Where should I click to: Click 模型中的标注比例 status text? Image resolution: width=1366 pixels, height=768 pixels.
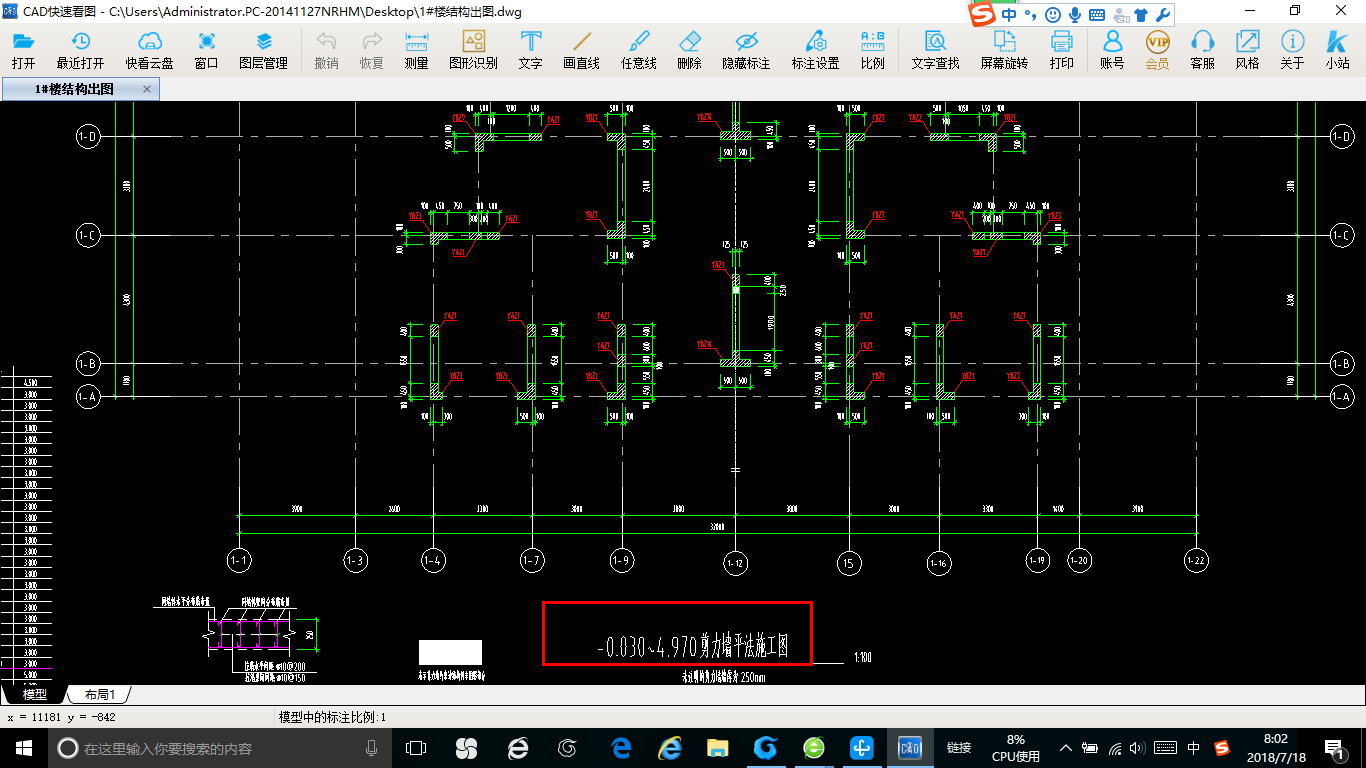[x=332, y=717]
